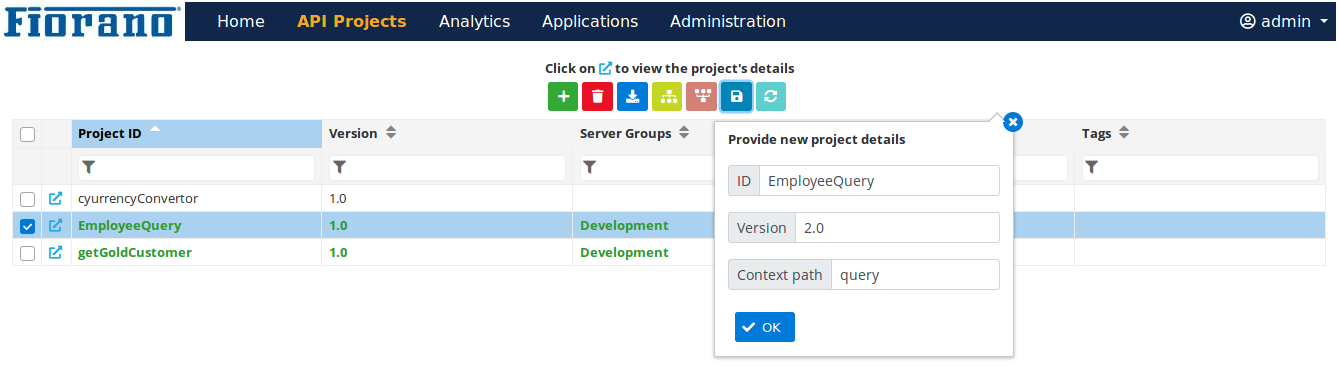Image resolution: width=1338 pixels, height=387 pixels.
Task: Click the salmon undeploy tree icon
Action: tap(701, 96)
